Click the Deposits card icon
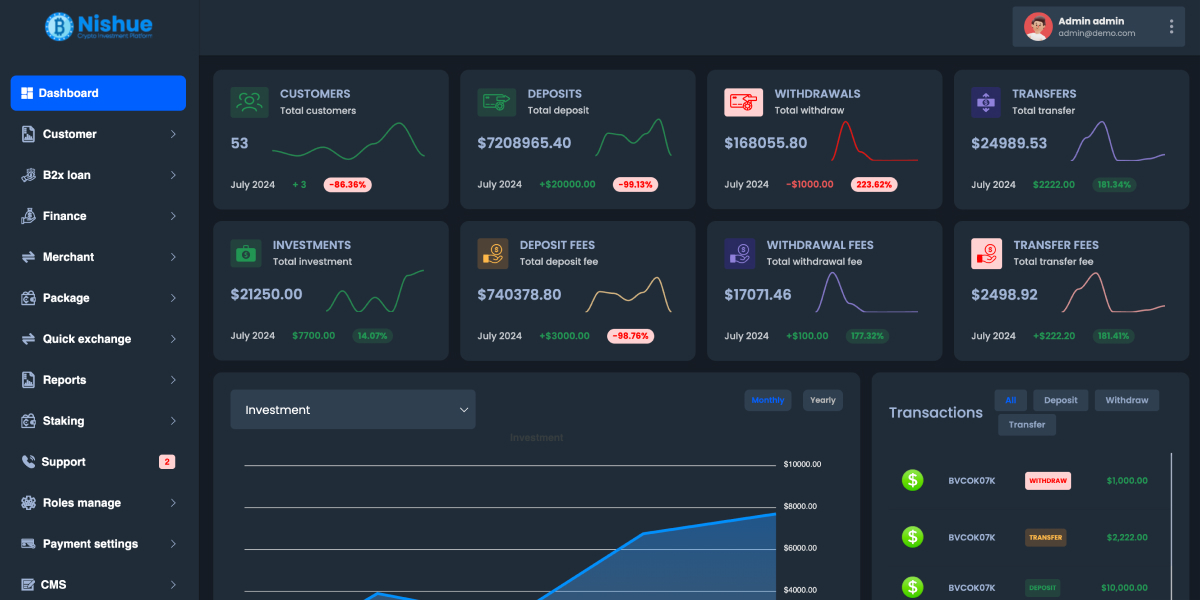 pyautogui.click(x=495, y=102)
